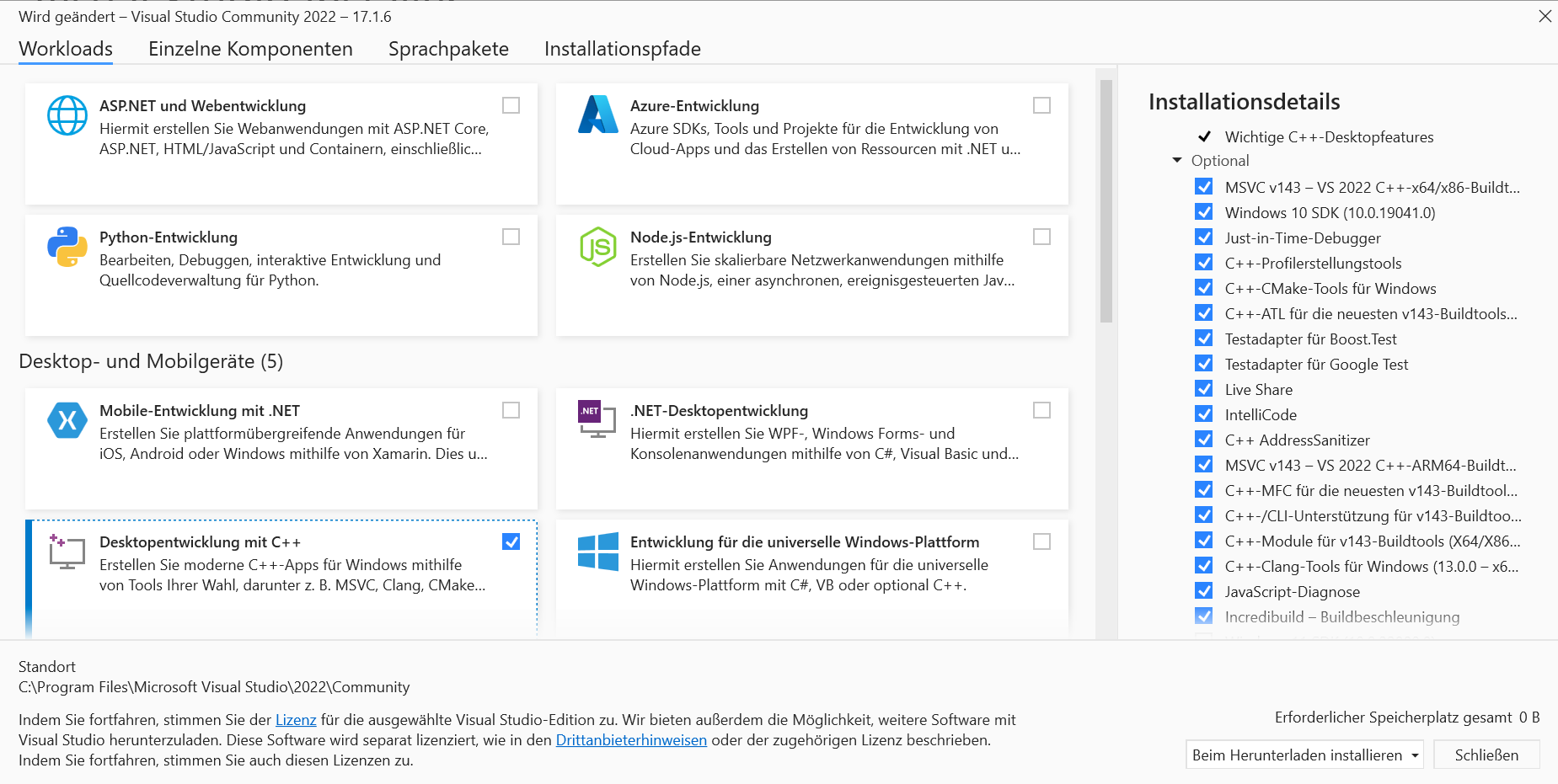Click the Installationsdetails heading

[x=1244, y=102]
